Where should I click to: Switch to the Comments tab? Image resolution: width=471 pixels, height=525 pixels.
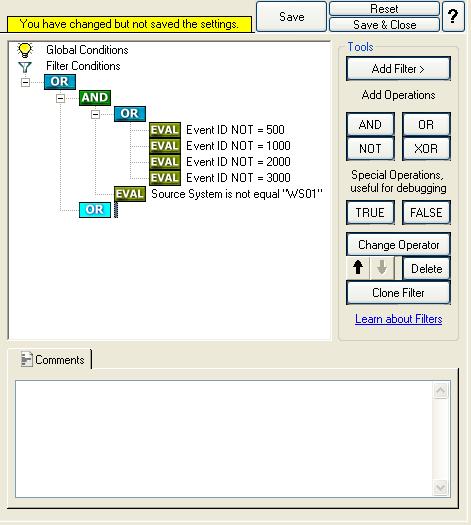point(53,360)
